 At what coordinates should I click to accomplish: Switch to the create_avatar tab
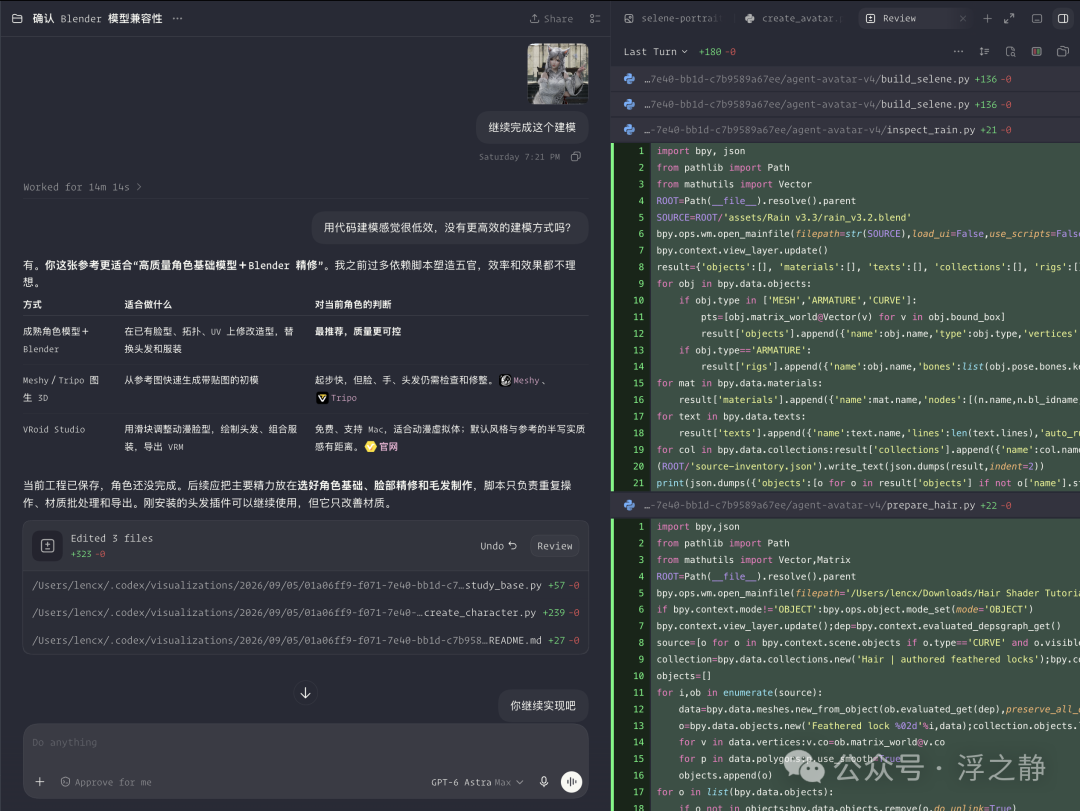(795, 19)
